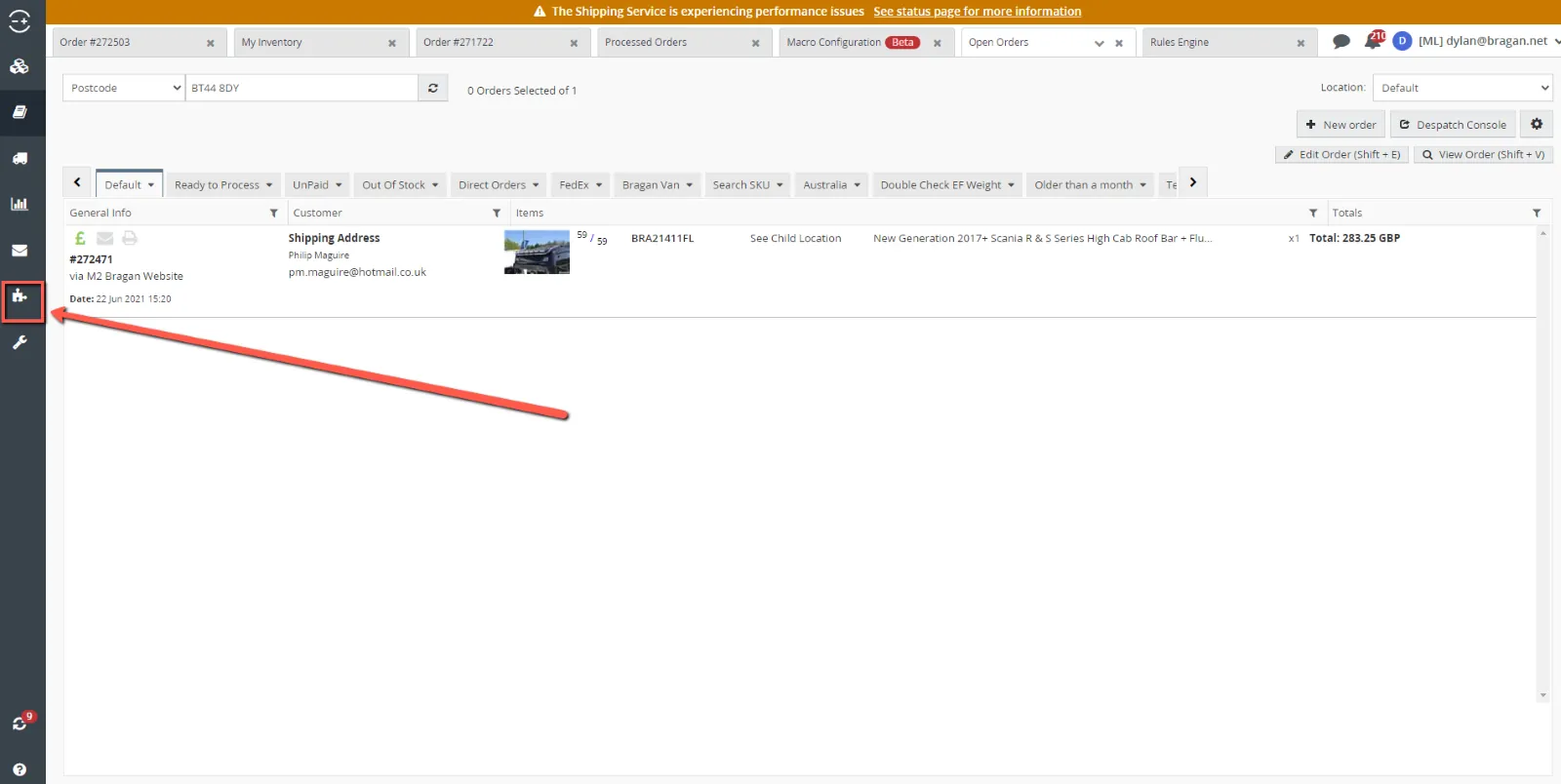1561x784 pixels.
Task: Open the settings wrench sidebar icon
Action: tap(20, 342)
